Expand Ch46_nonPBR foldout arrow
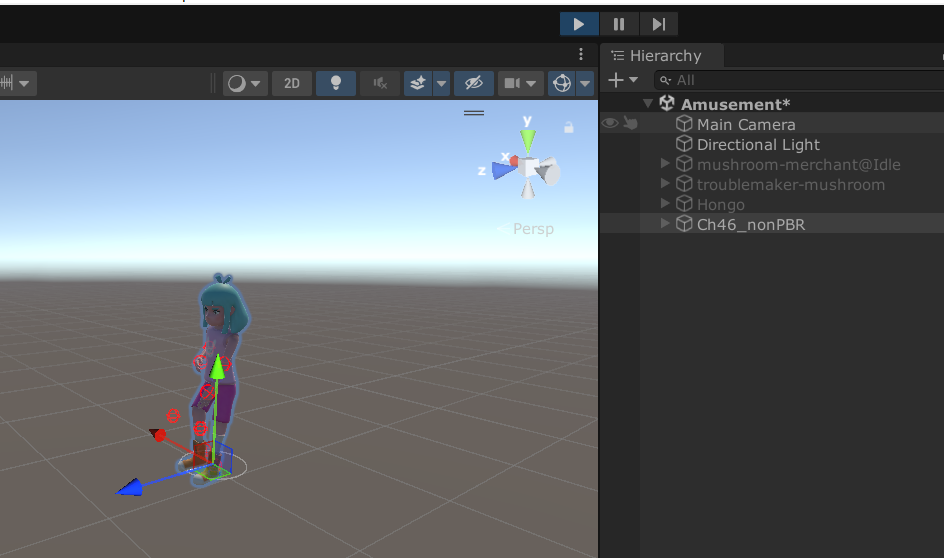Screen dimensions: 944x558 pyautogui.click(x=665, y=223)
